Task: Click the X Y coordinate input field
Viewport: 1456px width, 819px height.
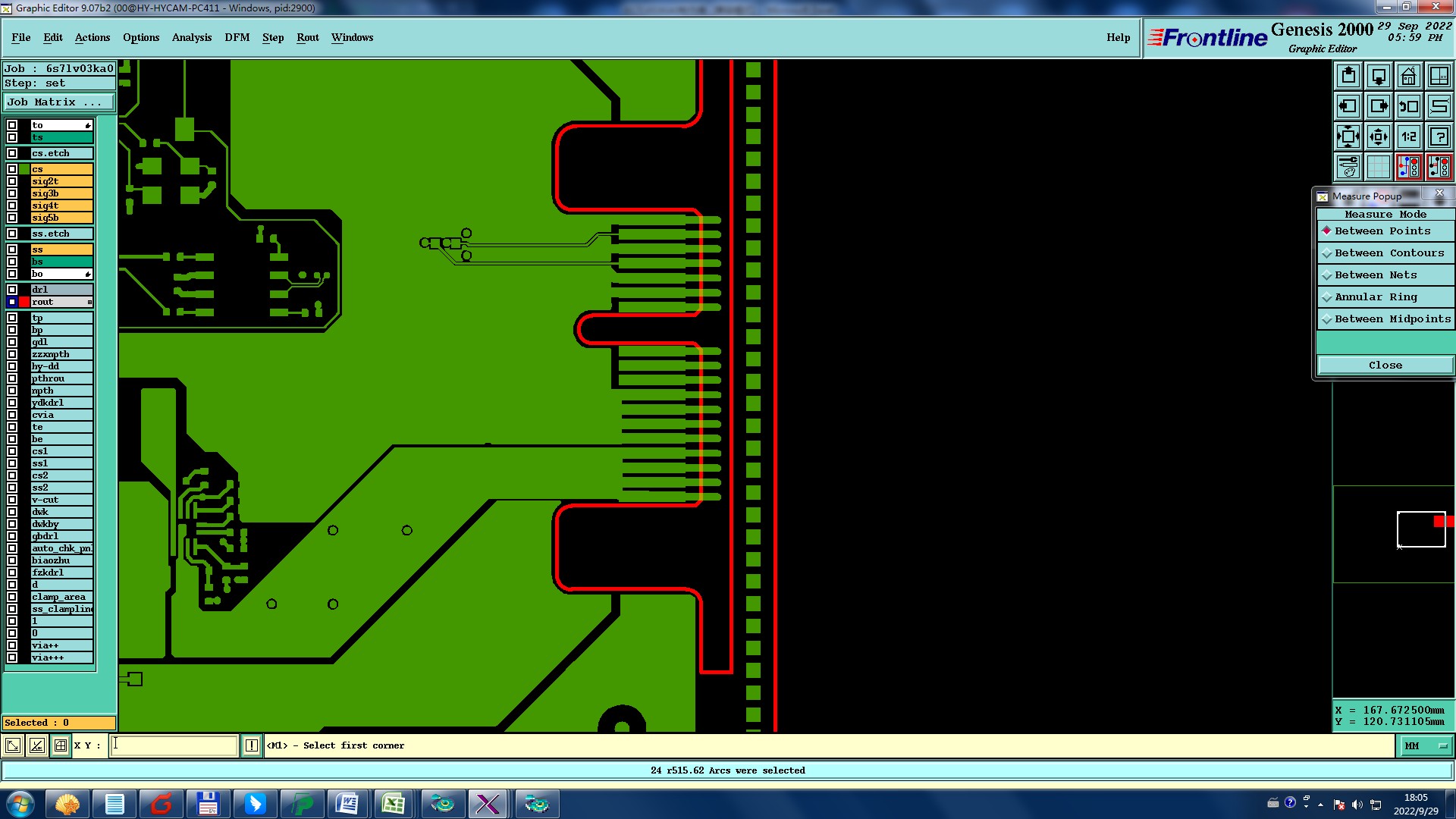Action: pyautogui.click(x=174, y=745)
